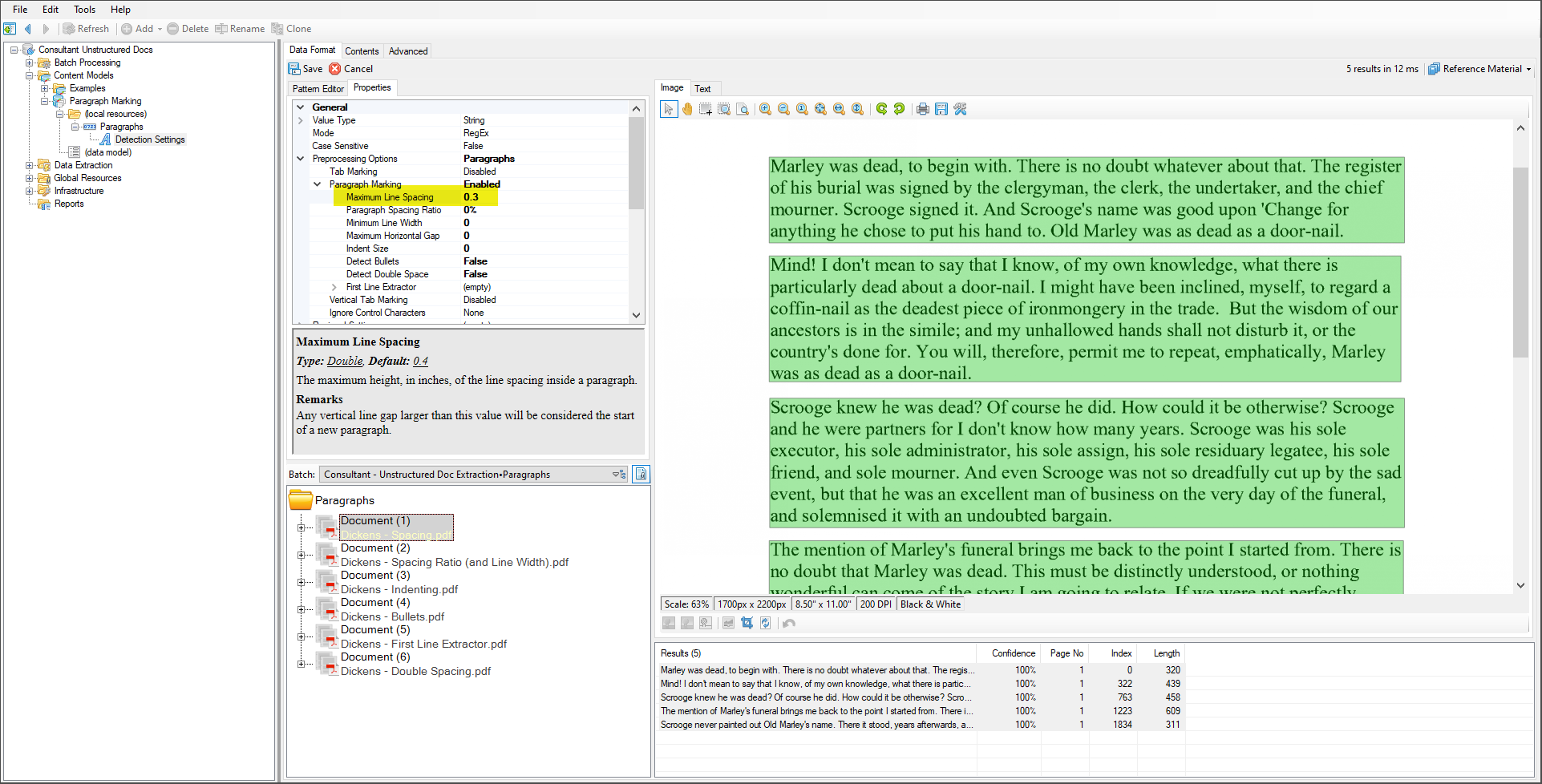
Task: Click the zoom in magnifier icon
Action: pos(765,109)
